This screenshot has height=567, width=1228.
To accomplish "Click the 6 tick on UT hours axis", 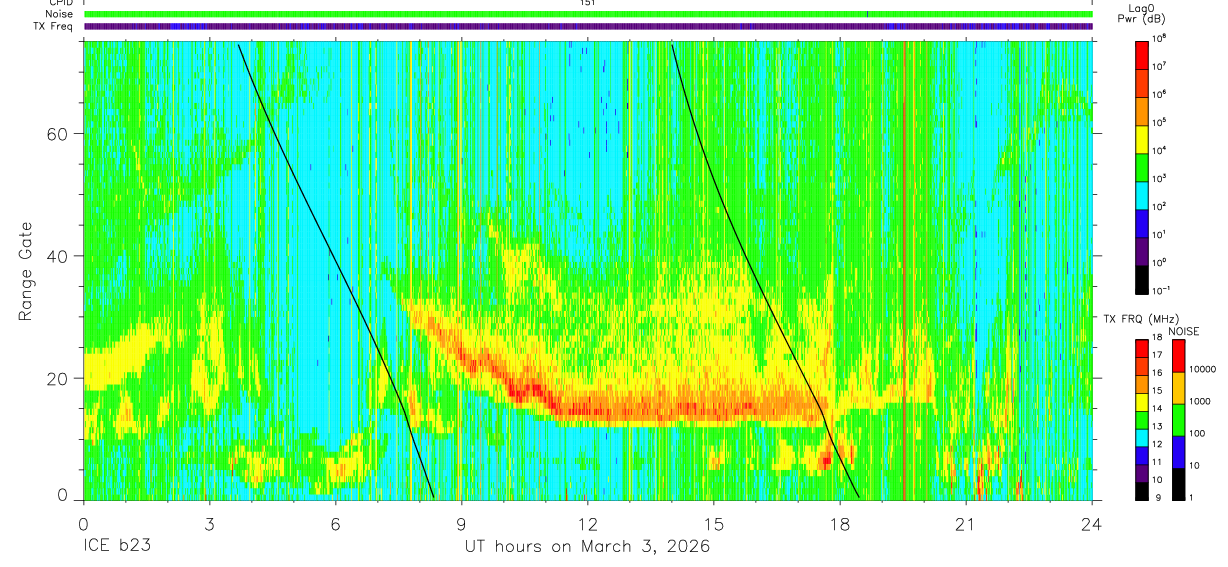I will tap(336, 524).
